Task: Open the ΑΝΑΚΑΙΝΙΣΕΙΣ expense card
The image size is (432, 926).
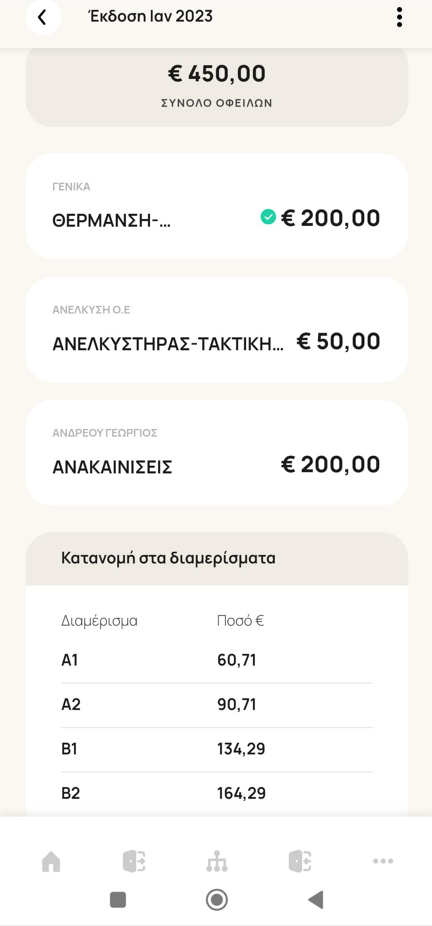Action: 217,453
